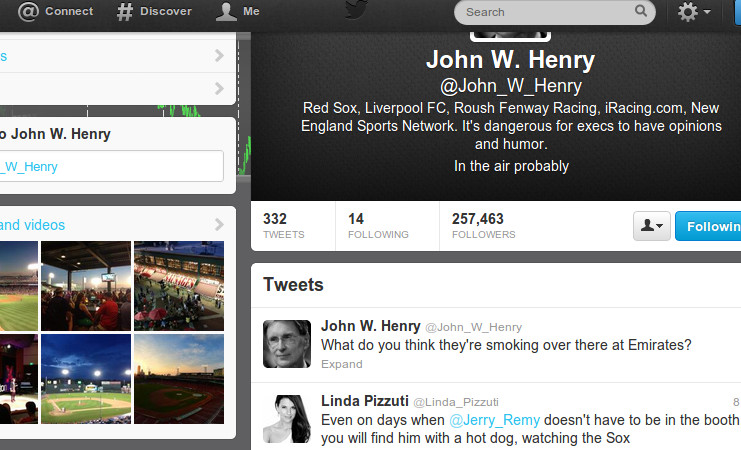Click the @ Connect icon
This screenshot has width=741, height=450.
click(x=28, y=11)
